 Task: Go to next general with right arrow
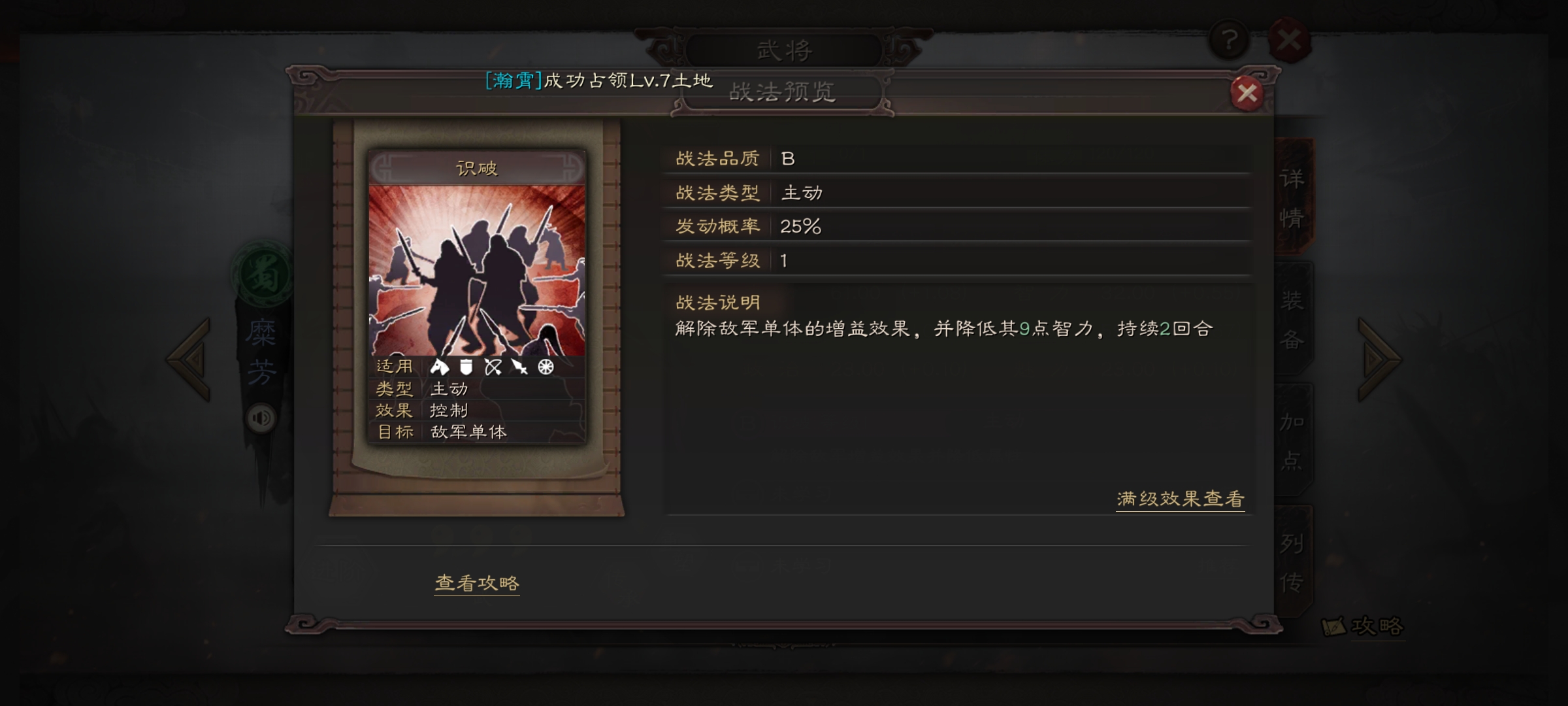point(1379,359)
